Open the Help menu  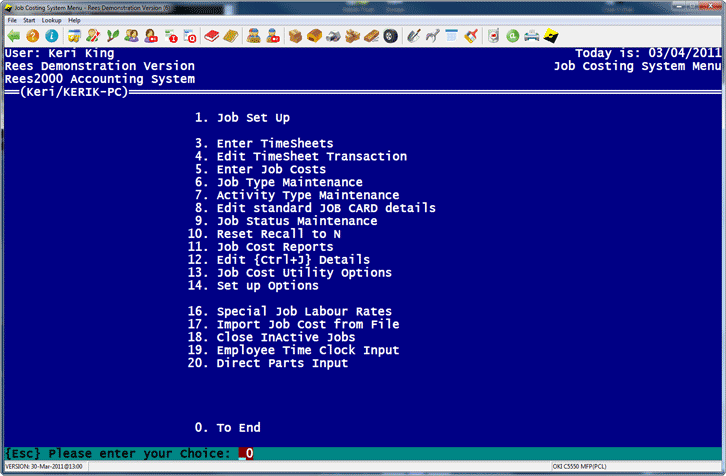74,20
